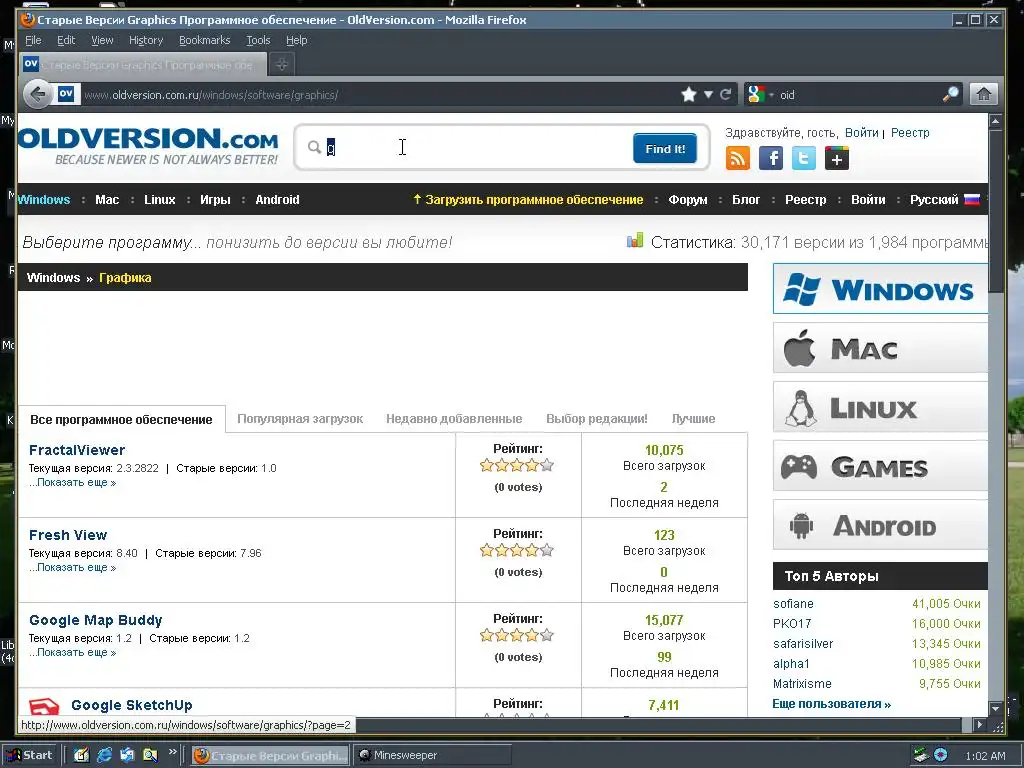Viewport: 1024px width, 768px height.
Task: Rate FractalViewer with the fifth star
Action: [547, 465]
